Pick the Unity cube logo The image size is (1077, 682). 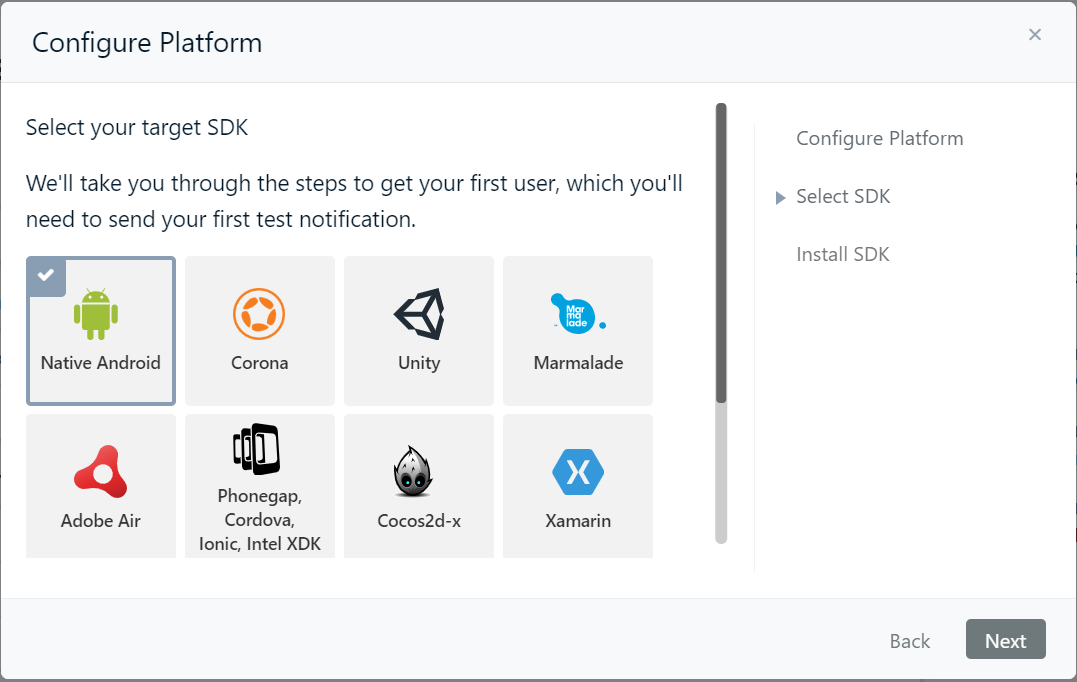(419, 314)
